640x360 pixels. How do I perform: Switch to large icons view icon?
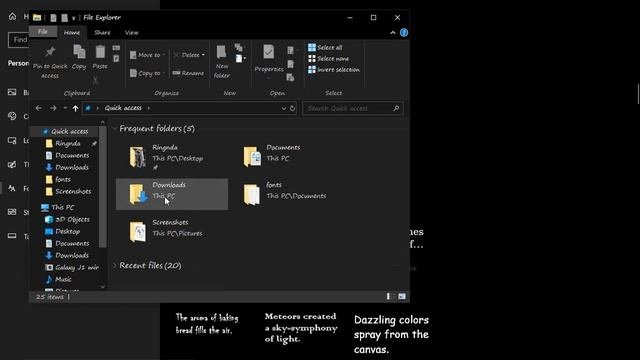pyautogui.click(x=402, y=296)
